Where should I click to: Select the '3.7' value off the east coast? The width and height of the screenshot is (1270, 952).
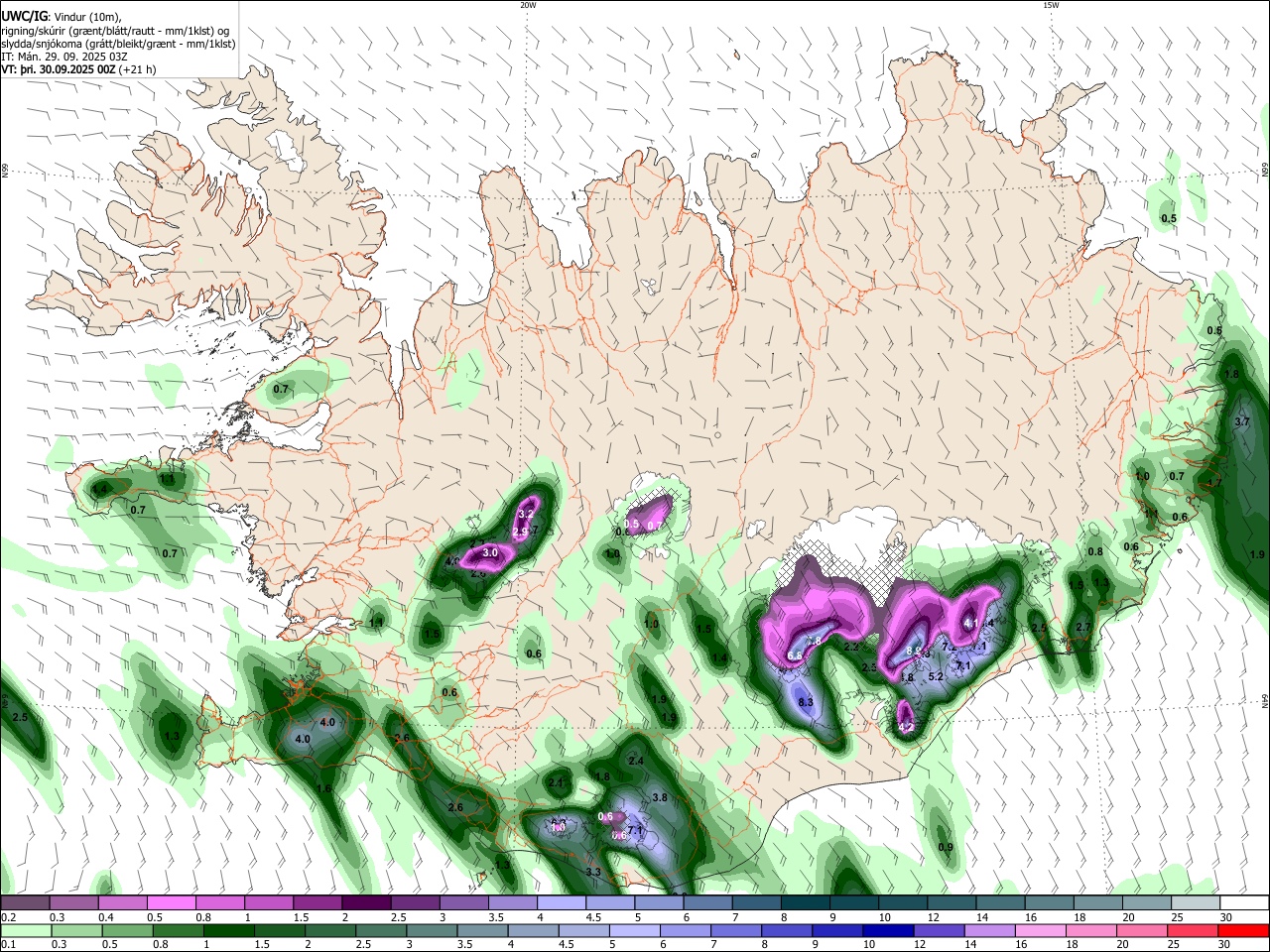click(1242, 422)
